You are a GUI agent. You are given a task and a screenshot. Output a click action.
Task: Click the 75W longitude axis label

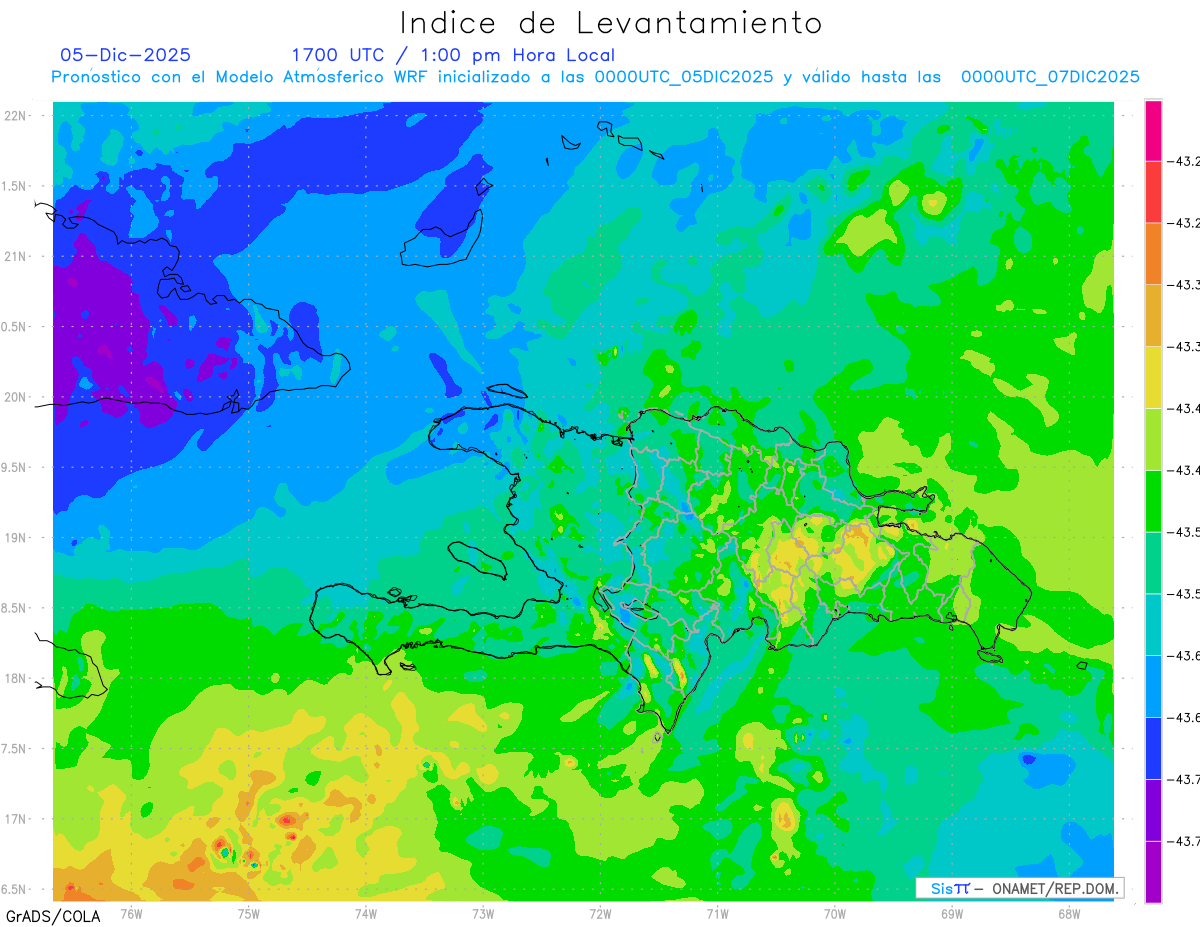point(249,913)
